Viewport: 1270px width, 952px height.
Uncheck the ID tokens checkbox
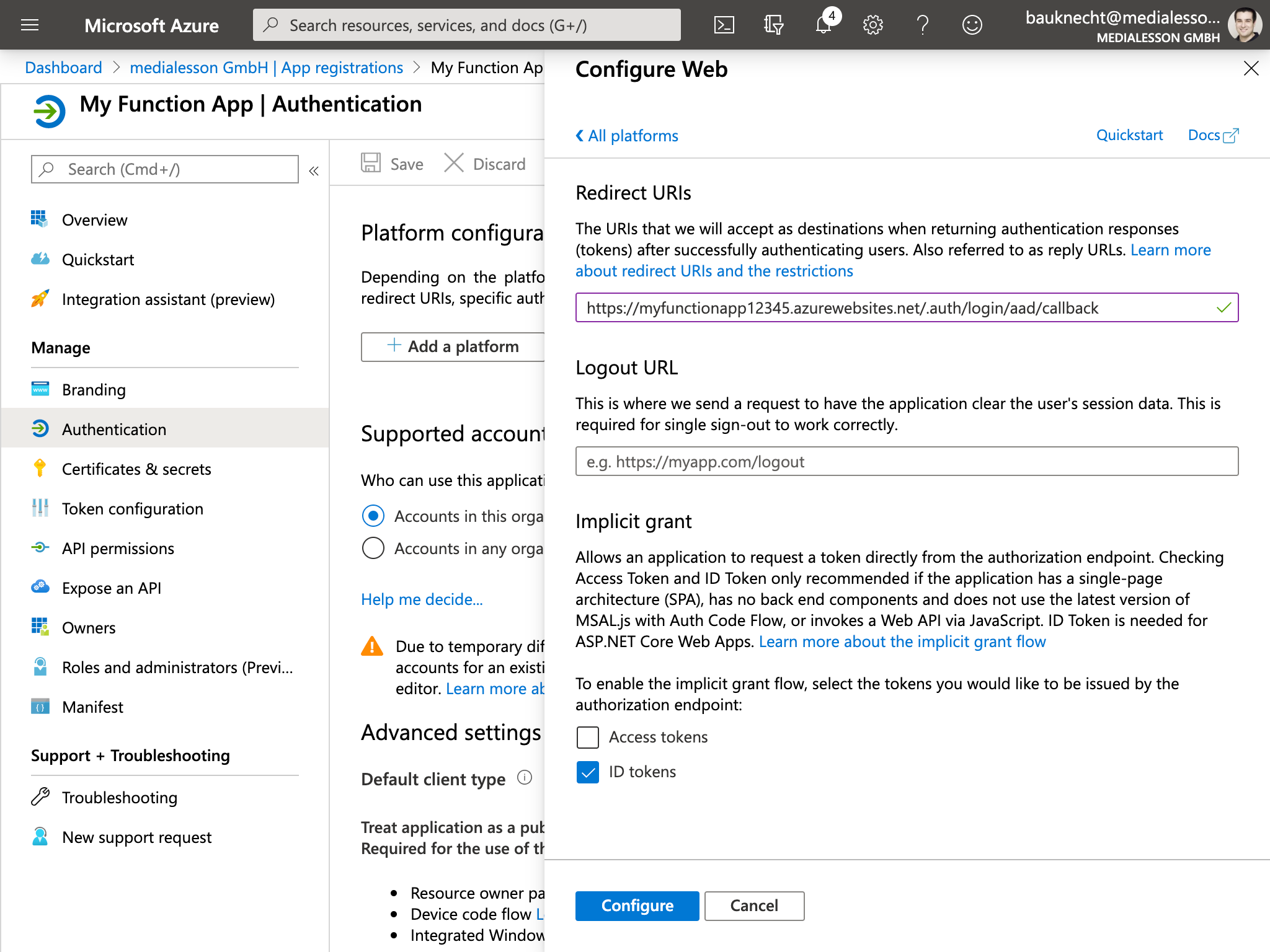point(588,772)
